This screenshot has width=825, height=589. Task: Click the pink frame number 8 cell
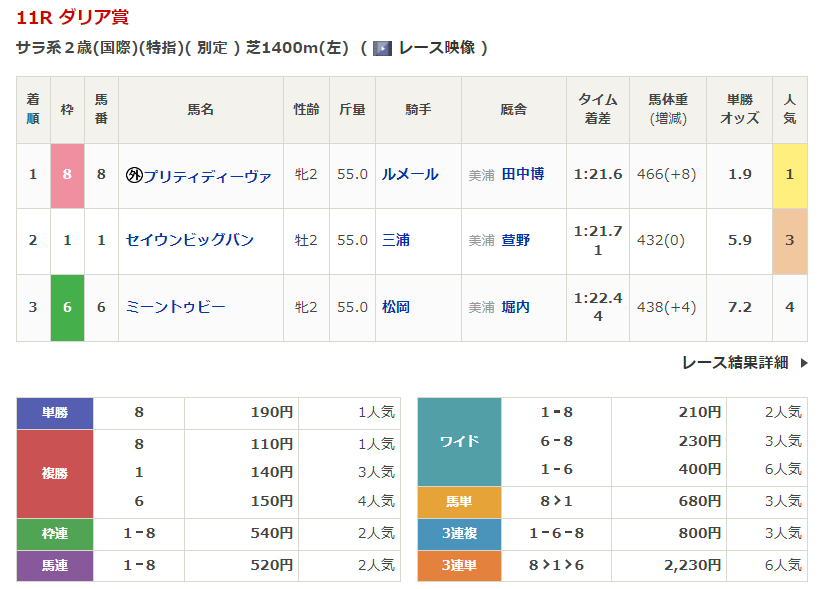(67, 175)
